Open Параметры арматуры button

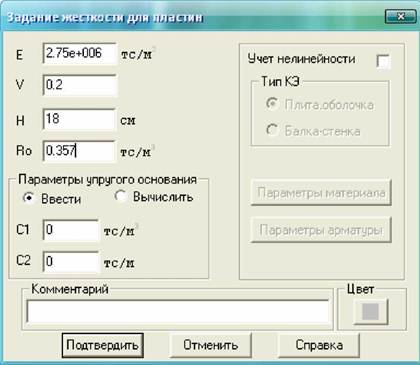pyautogui.click(x=321, y=230)
